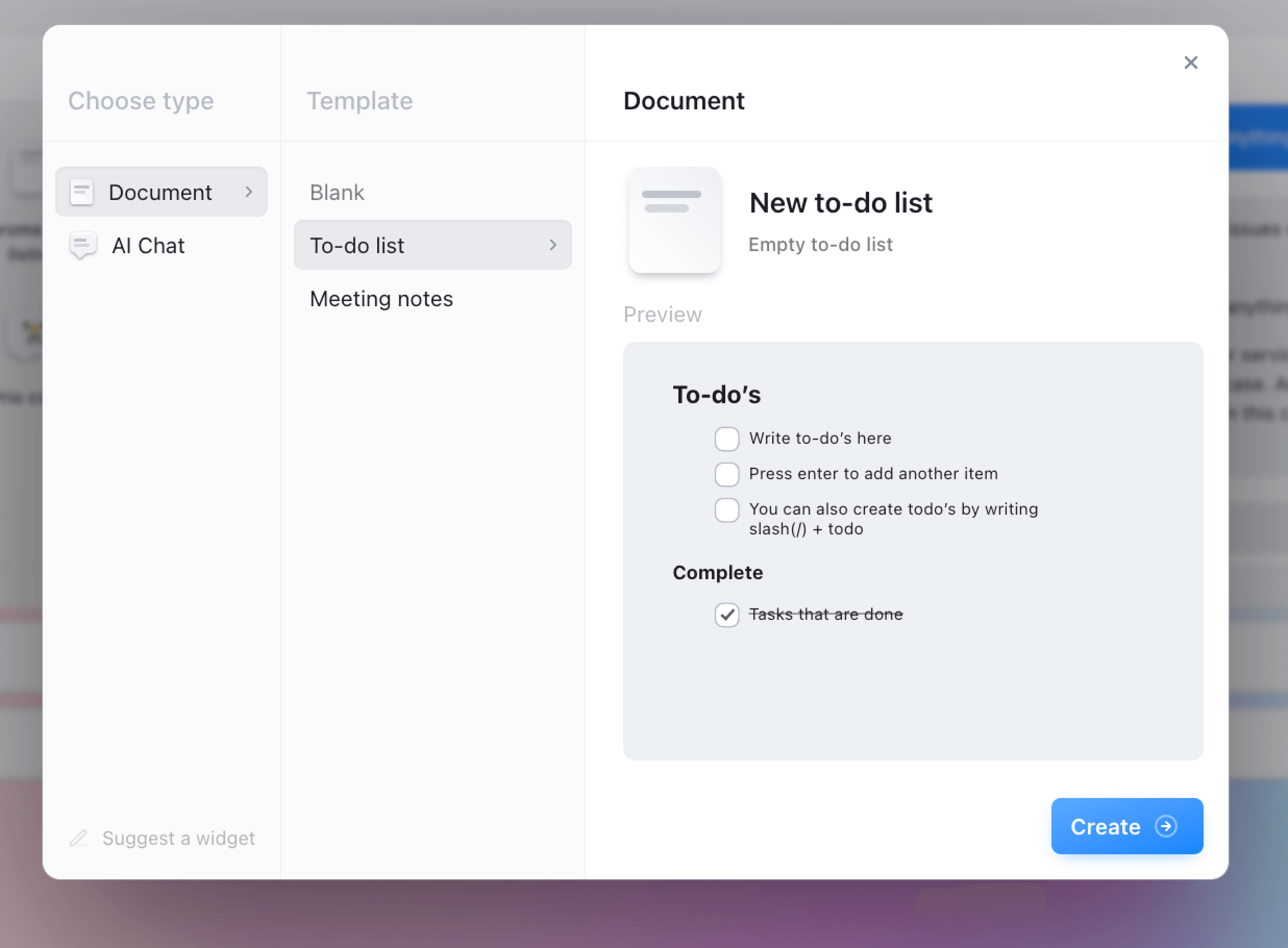Click the 'To-do's' preview heading
Screen dimensions: 1288x948
(x=716, y=395)
